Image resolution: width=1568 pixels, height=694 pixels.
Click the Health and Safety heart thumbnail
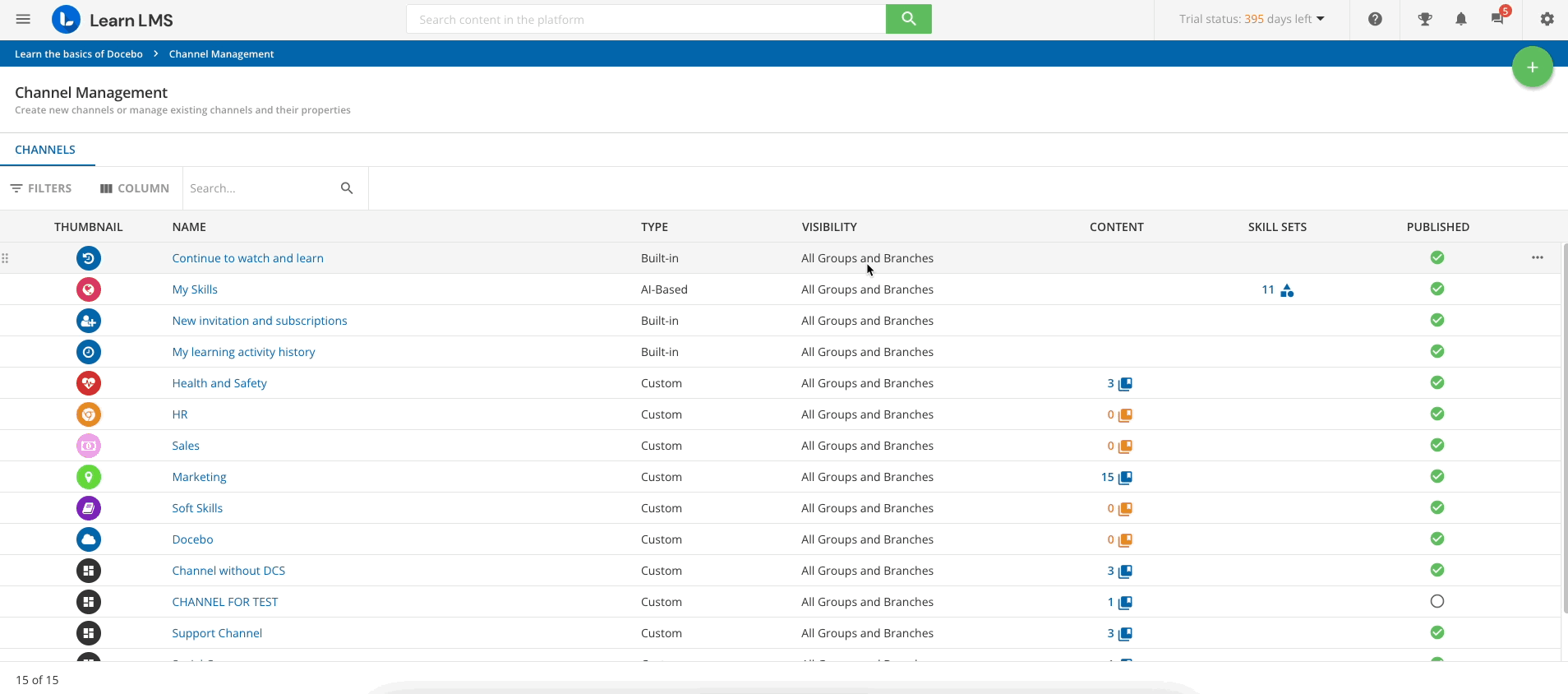click(x=89, y=383)
